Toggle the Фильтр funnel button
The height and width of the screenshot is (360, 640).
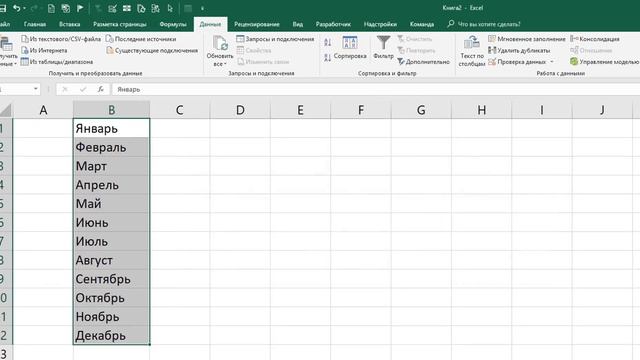383,48
